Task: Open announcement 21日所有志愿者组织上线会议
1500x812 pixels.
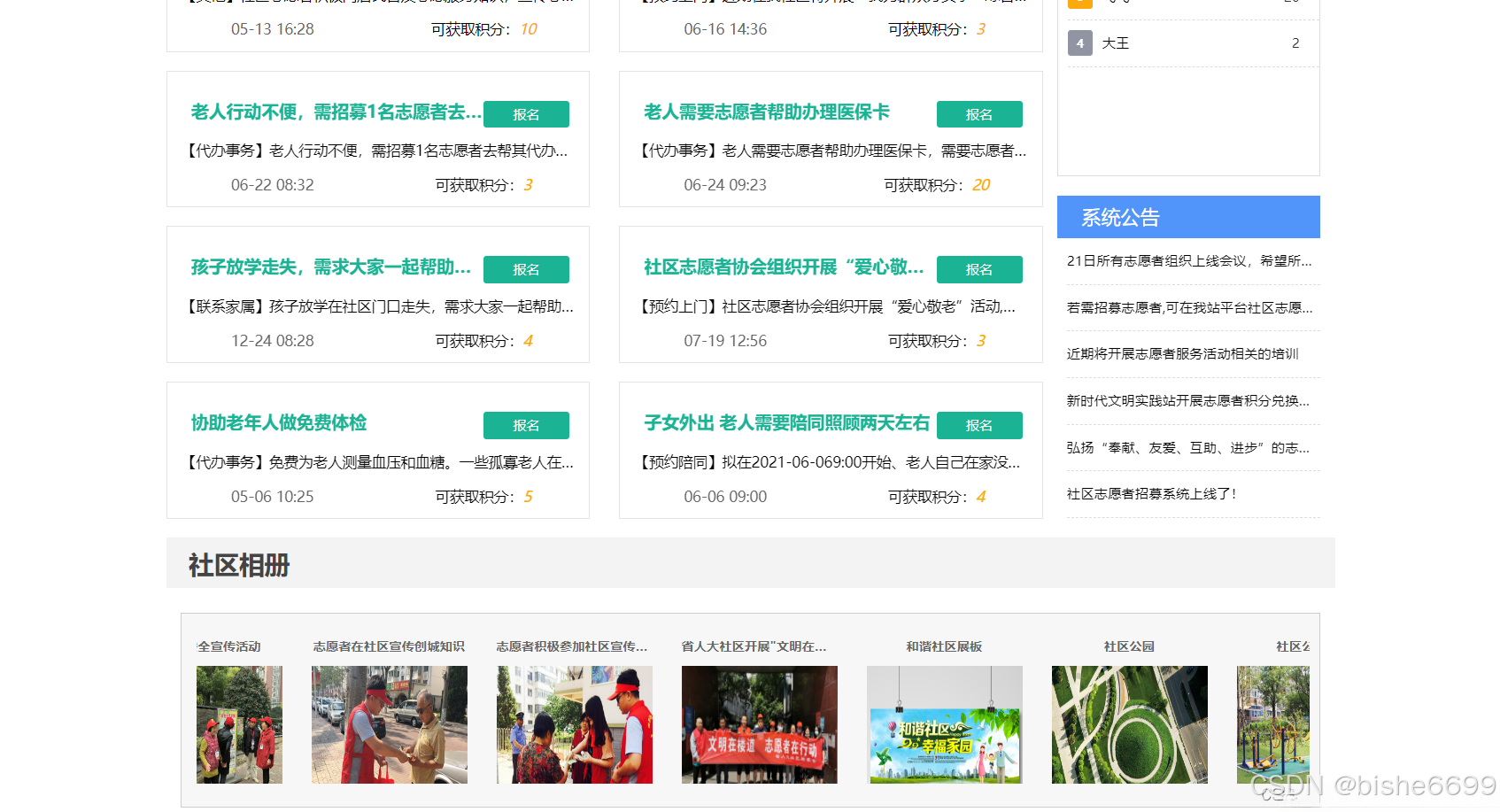Action: point(1189,261)
